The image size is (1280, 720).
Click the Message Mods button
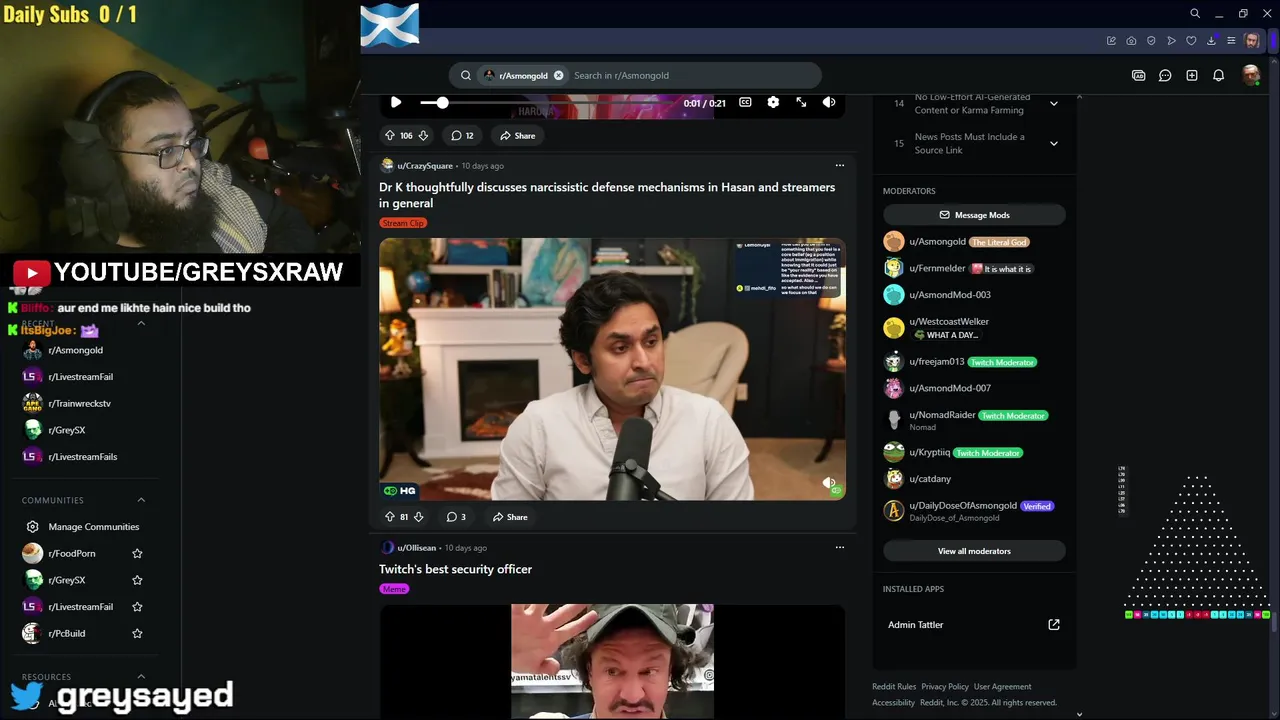[x=974, y=215]
